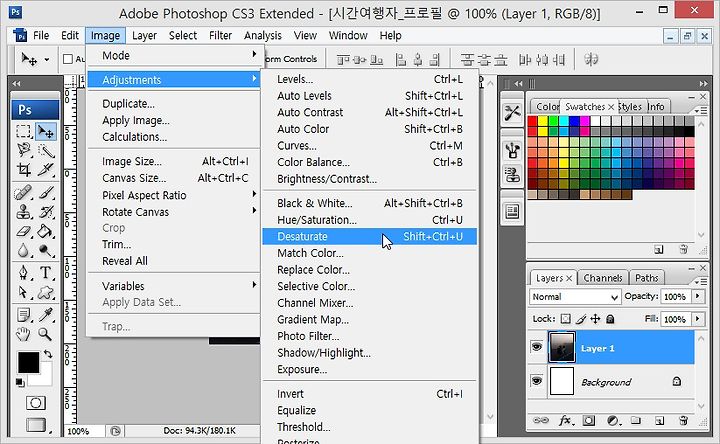Swap foreground and background colors
This screenshot has height=444, width=720.
pyautogui.click(x=48, y=354)
